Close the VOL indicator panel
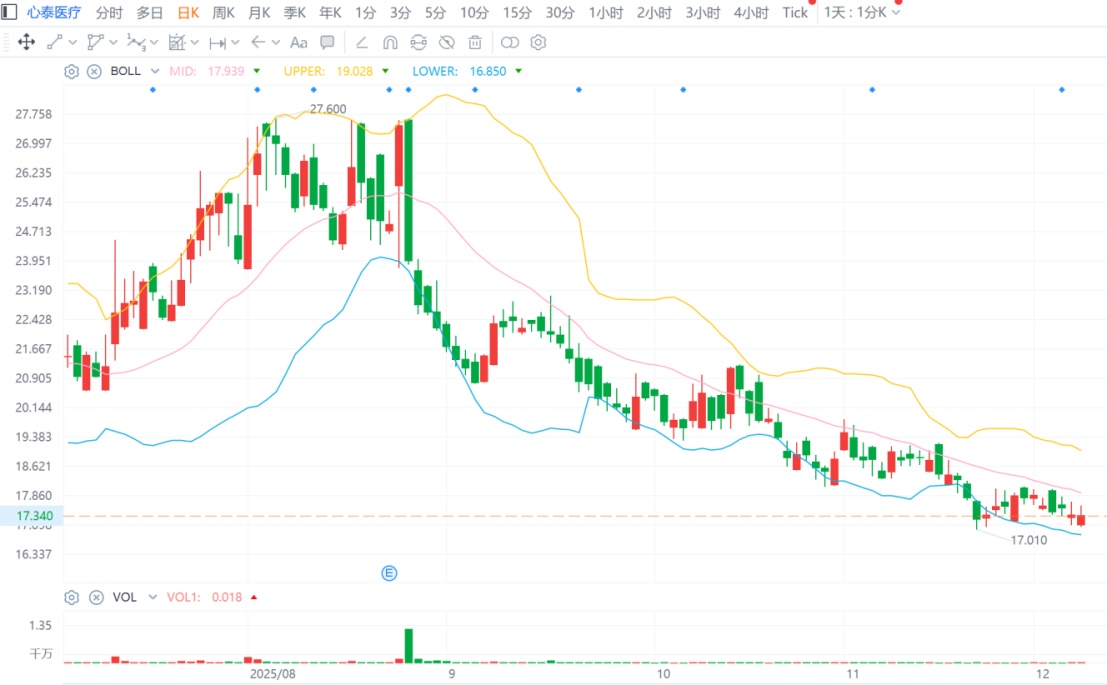The height and width of the screenshot is (685, 1107). pyautogui.click(x=96, y=597)
